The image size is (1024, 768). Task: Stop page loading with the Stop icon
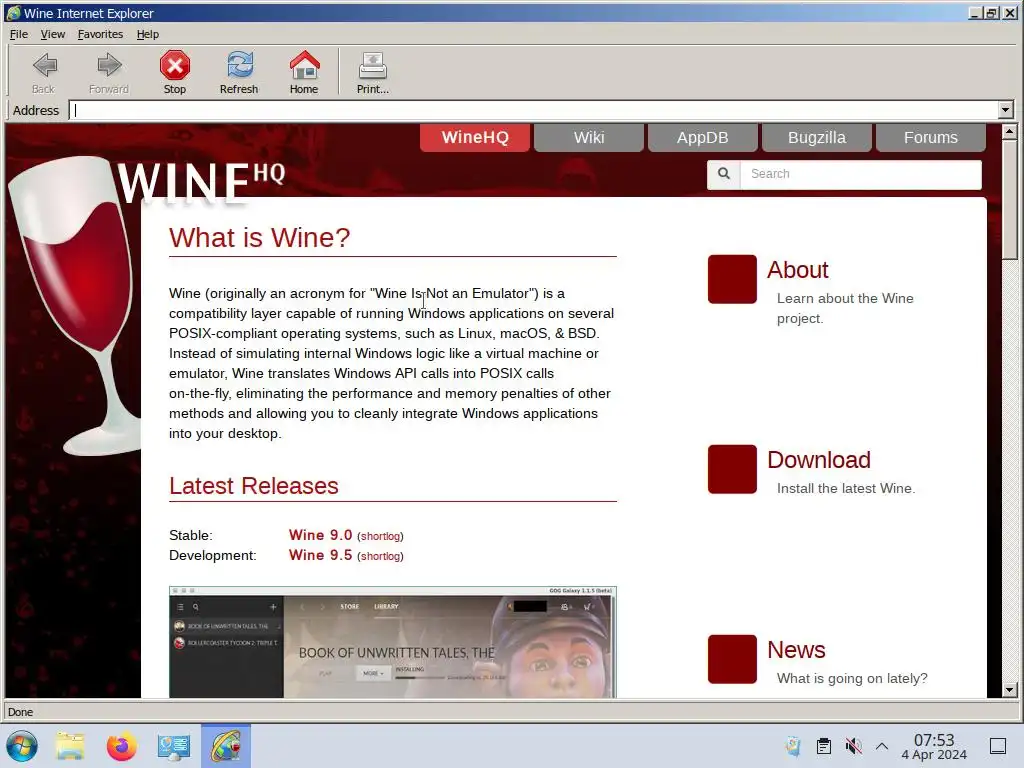click(x=174, y=65)
